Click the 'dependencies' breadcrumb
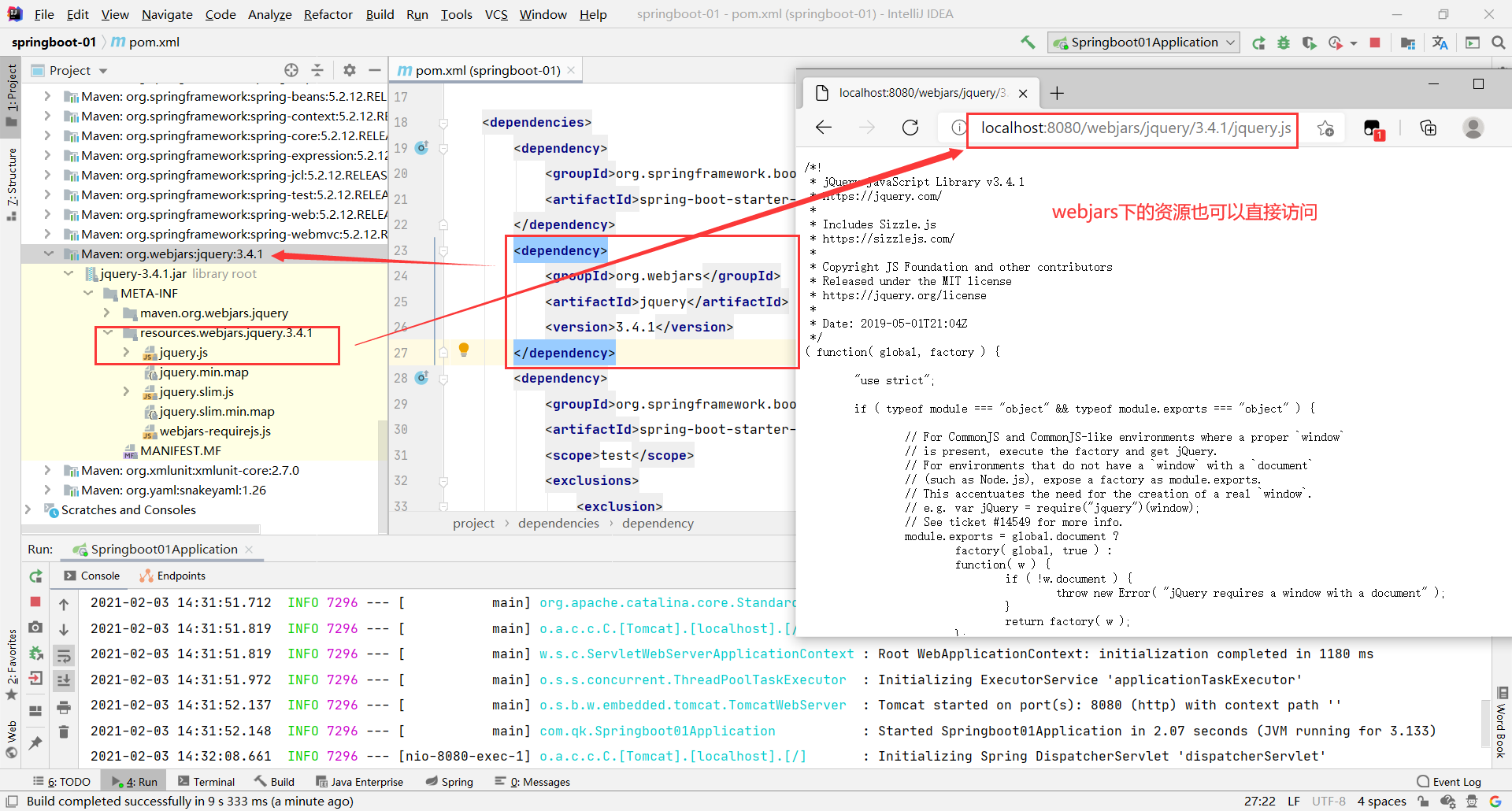 (x=558, y=523)
